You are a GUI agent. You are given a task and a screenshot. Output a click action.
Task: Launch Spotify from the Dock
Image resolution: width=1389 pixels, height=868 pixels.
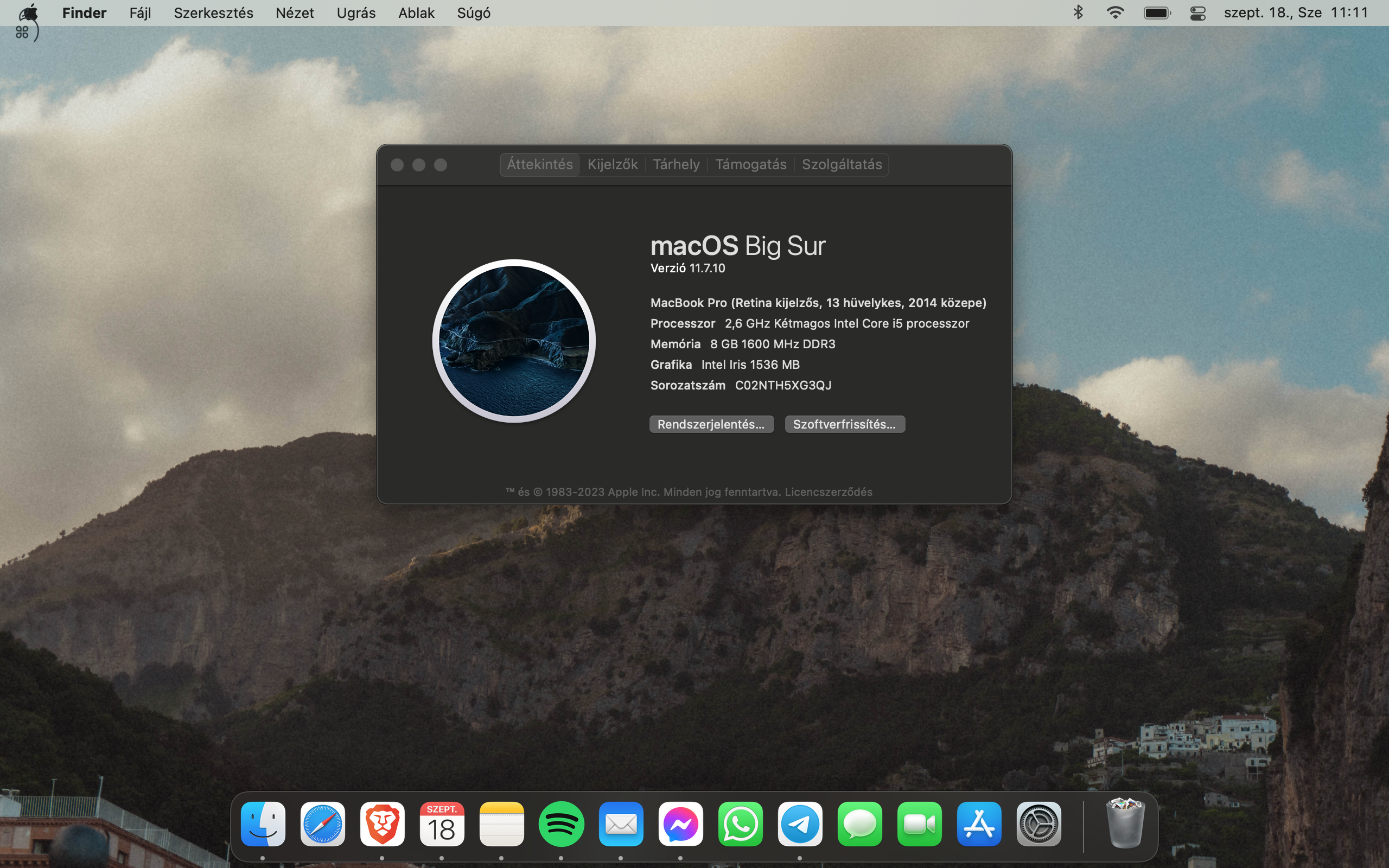562,824
